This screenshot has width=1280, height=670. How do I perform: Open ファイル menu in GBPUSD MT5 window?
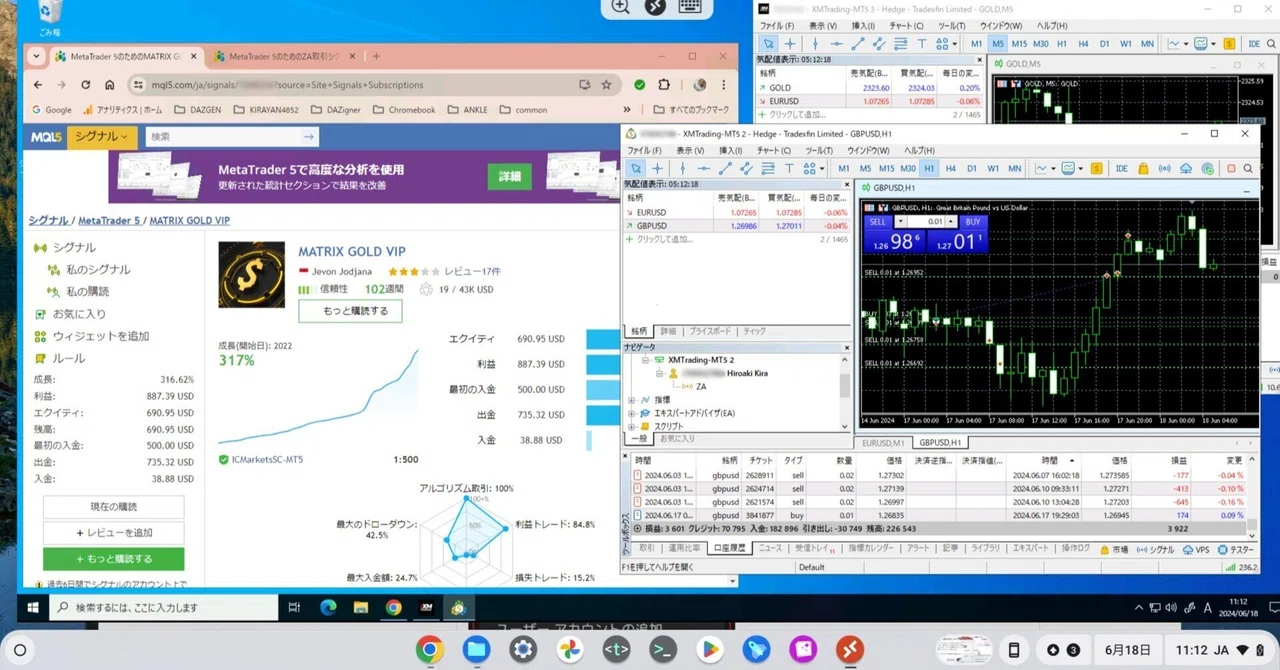(x=644, y=151)
